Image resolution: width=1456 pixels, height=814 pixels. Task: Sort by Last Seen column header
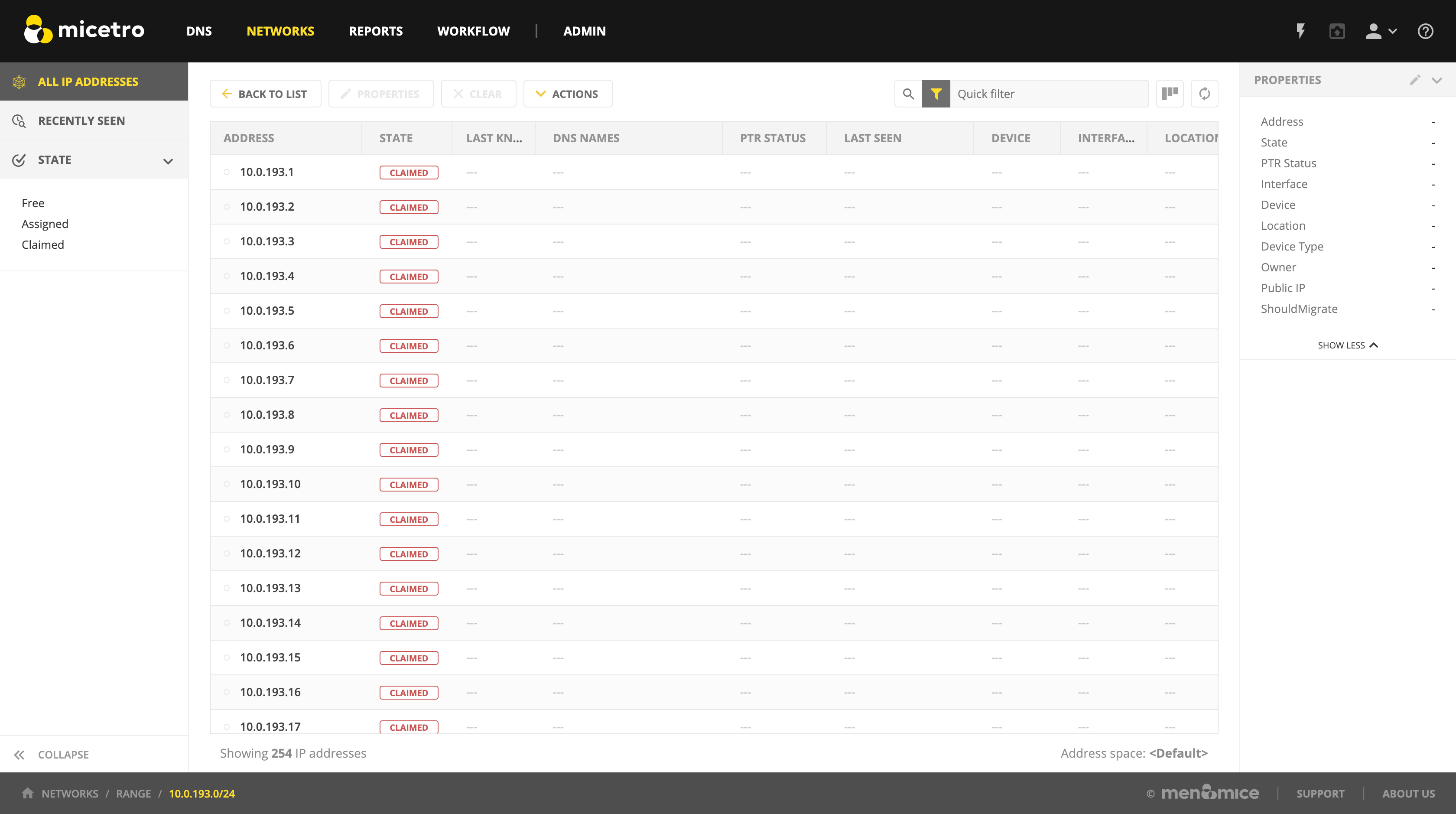click(x=900, y=139)
